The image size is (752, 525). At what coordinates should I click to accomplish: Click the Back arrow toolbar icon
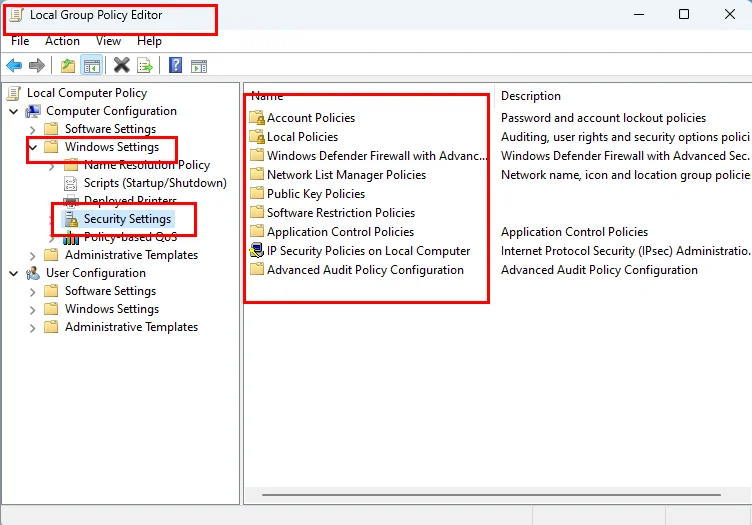[x=14, y=65]
